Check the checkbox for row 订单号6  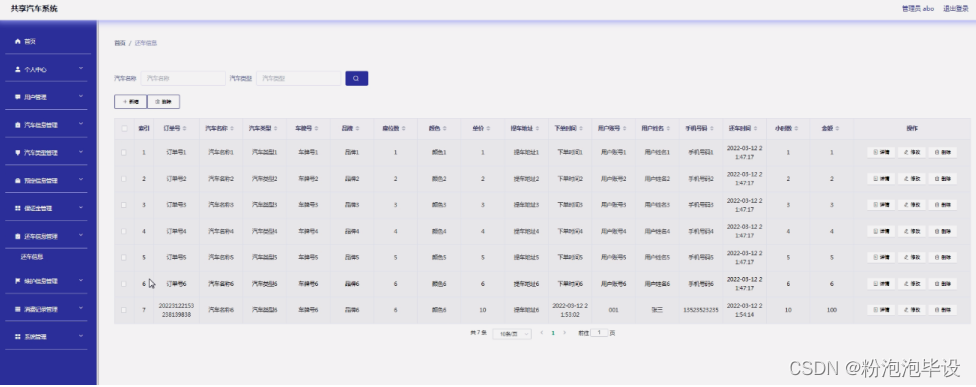[x=124, y=284]
